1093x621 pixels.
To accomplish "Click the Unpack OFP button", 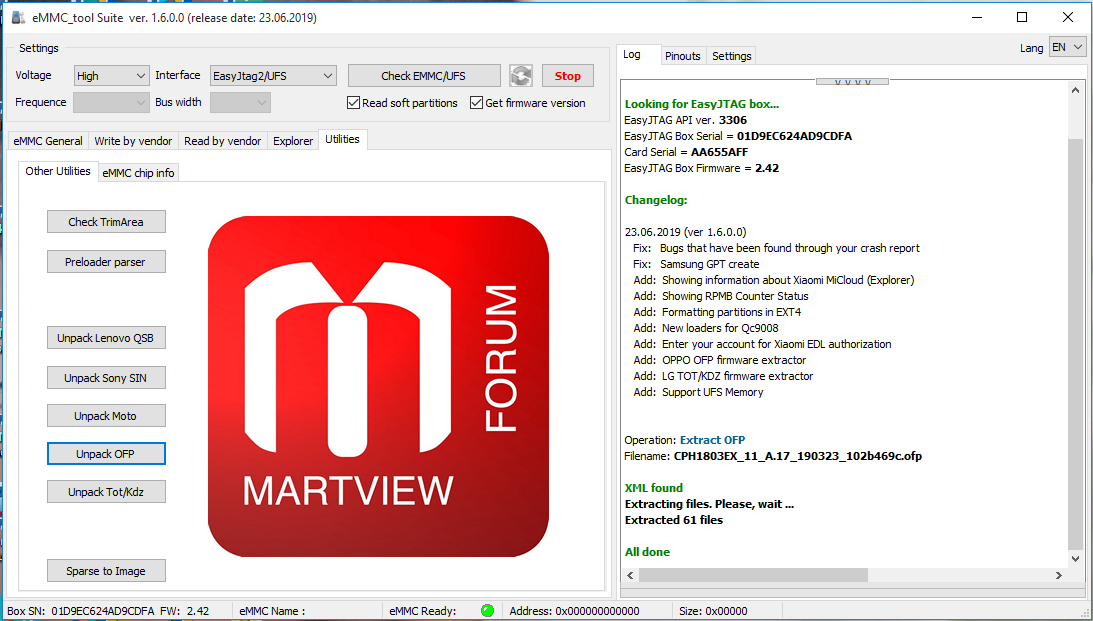I will pos(106,454).
